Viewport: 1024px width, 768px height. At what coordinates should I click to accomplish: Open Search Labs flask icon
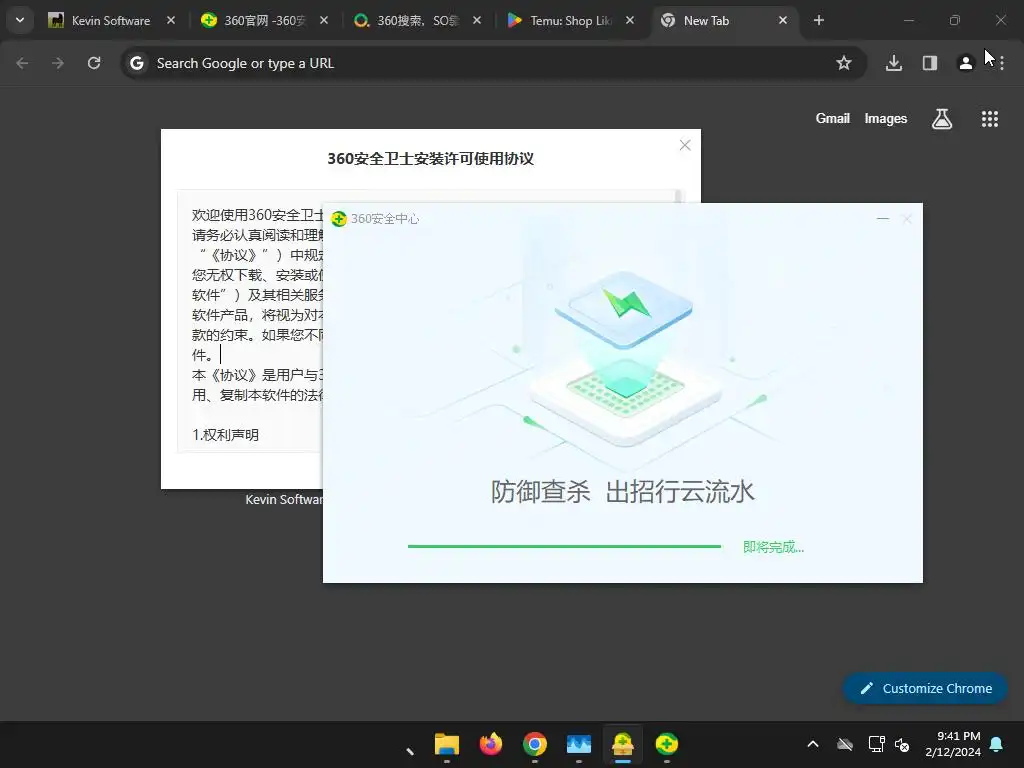942,118
